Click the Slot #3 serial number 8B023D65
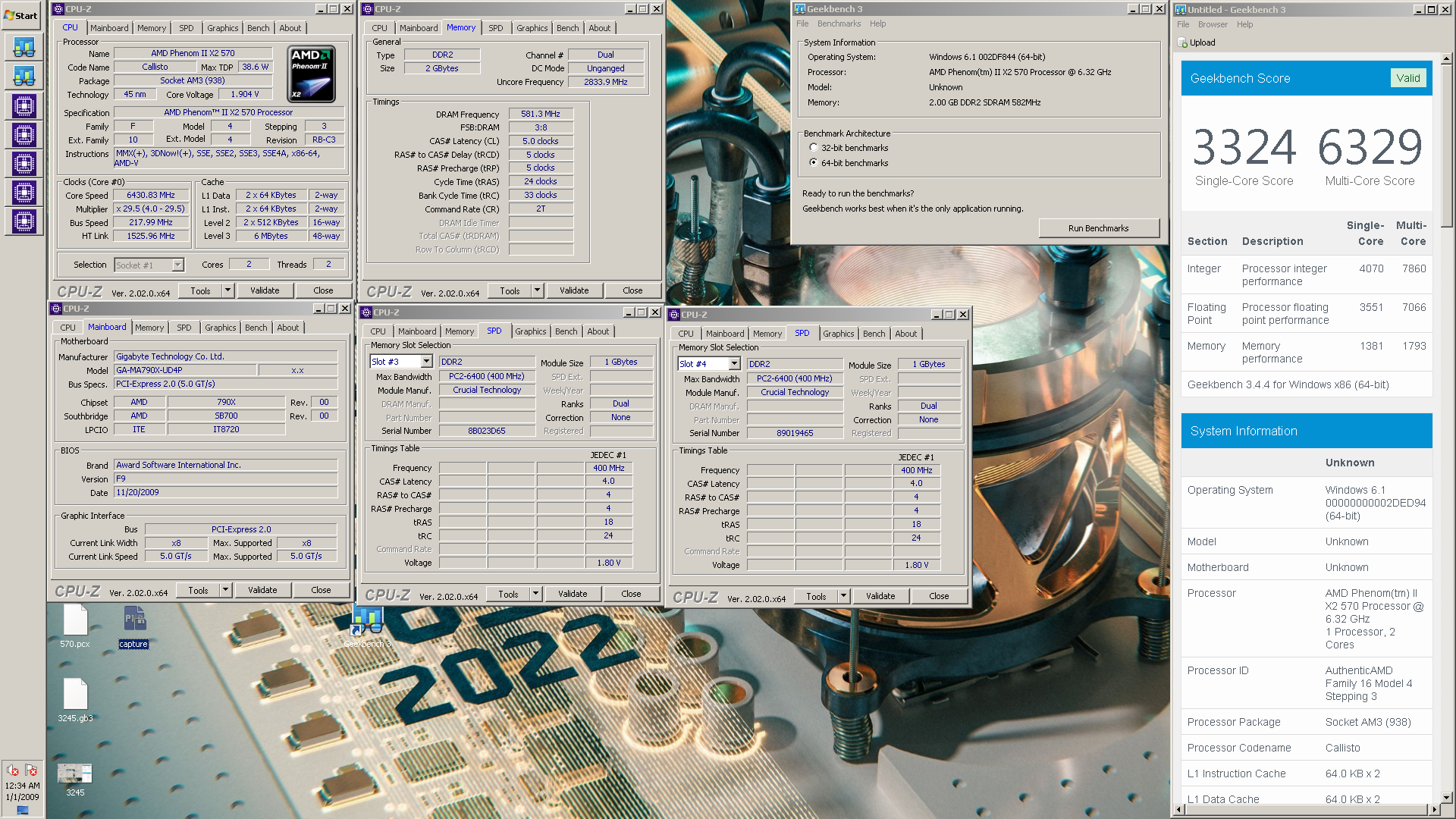This screenshot has width=1456, height=819. tap(486, 431)
